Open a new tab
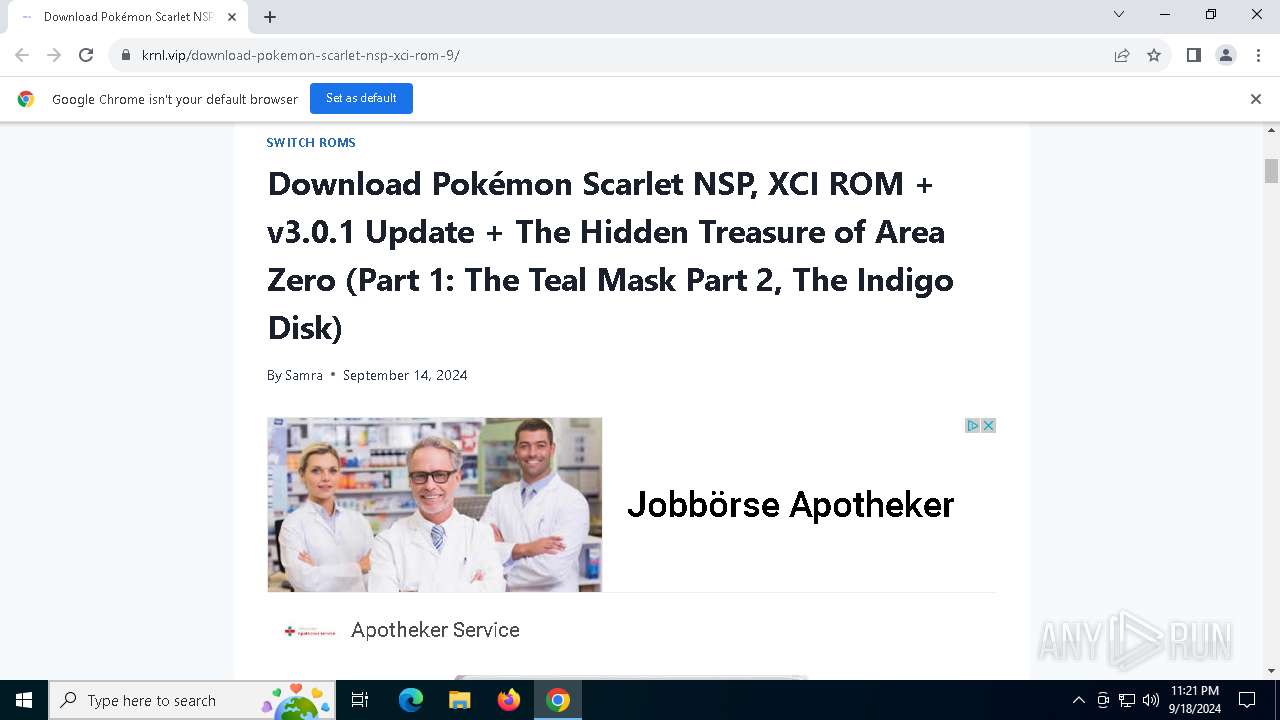 point(270,17)
